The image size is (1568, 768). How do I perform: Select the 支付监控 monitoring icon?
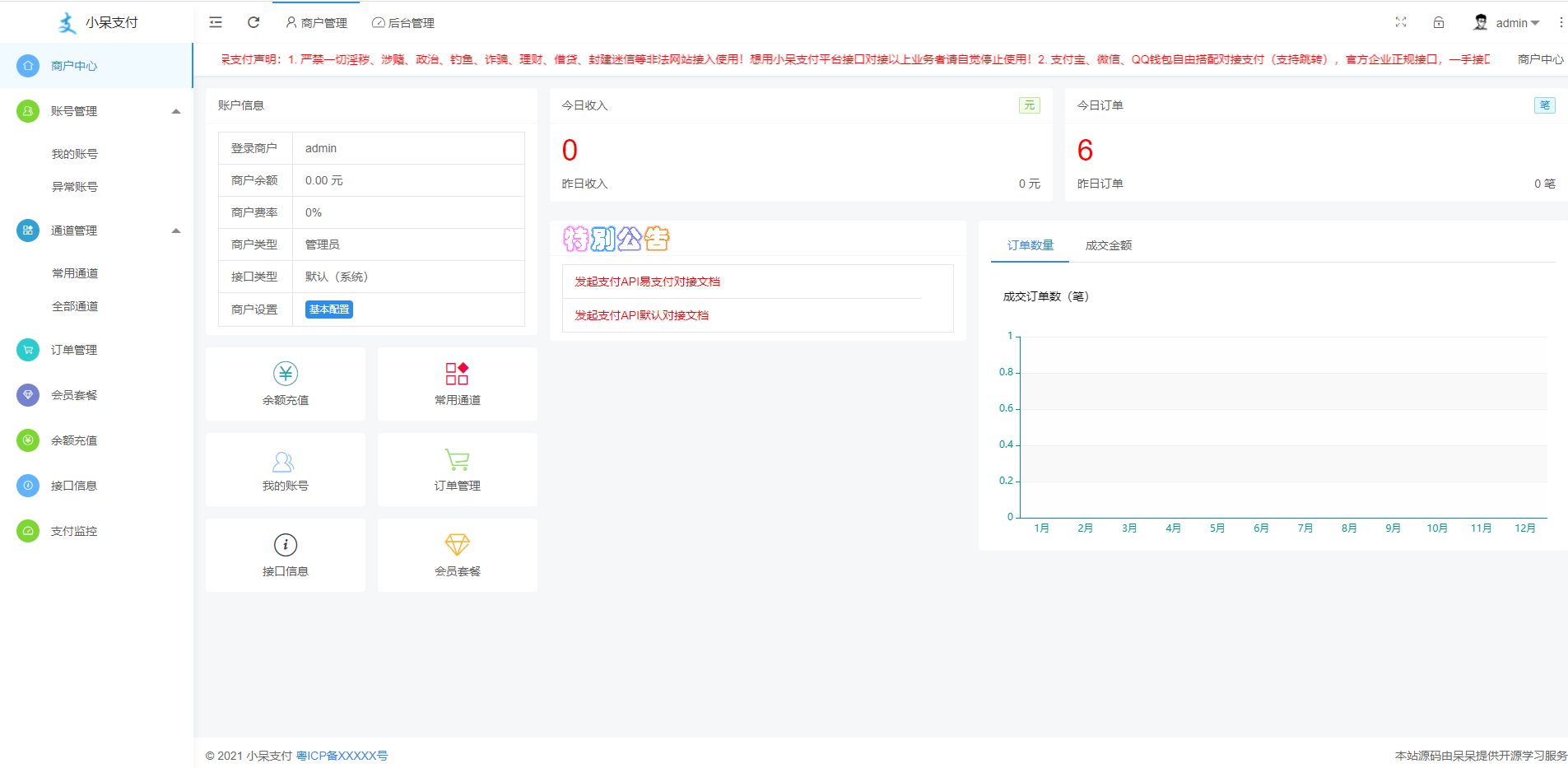pyautogui.click(x=27, y=531)
